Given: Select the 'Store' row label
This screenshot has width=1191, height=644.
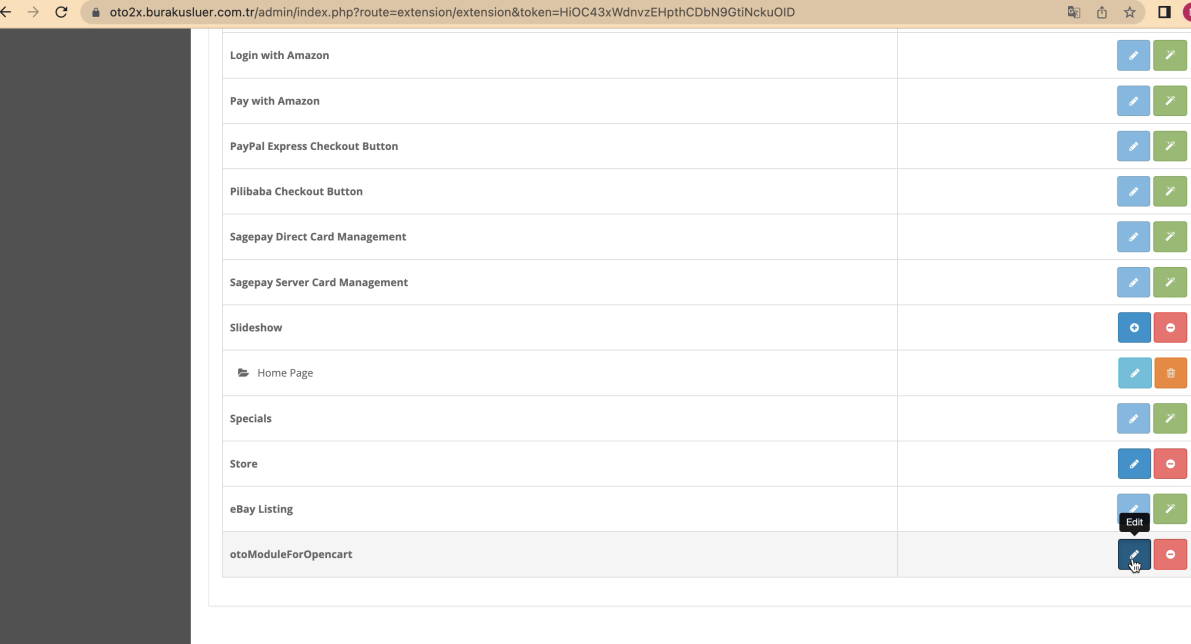Looking at the screenshot, I should [x=244, y=464].
